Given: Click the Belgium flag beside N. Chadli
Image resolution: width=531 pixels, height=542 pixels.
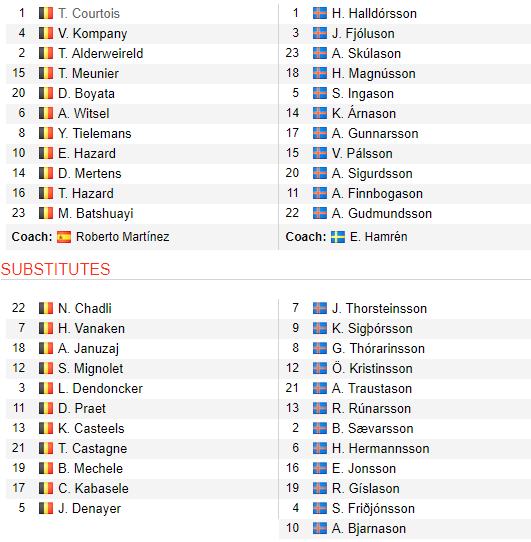Looking at the screenshot, I should [x=46, y=308].
